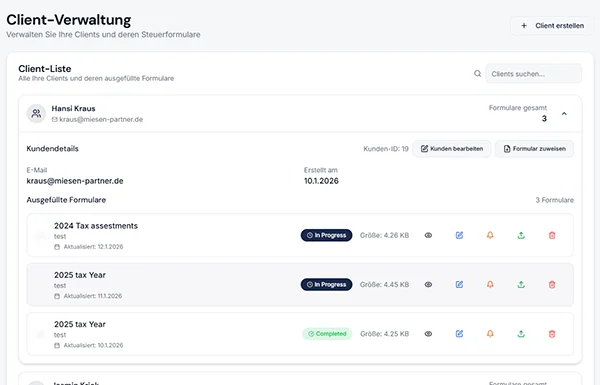Edit the 2024 Tax assestments form
Screen dimensions: 600x385
459,235
